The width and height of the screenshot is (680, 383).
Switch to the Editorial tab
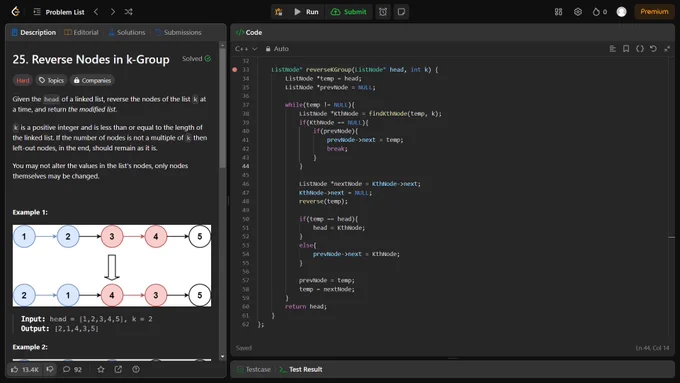point(81,33)
